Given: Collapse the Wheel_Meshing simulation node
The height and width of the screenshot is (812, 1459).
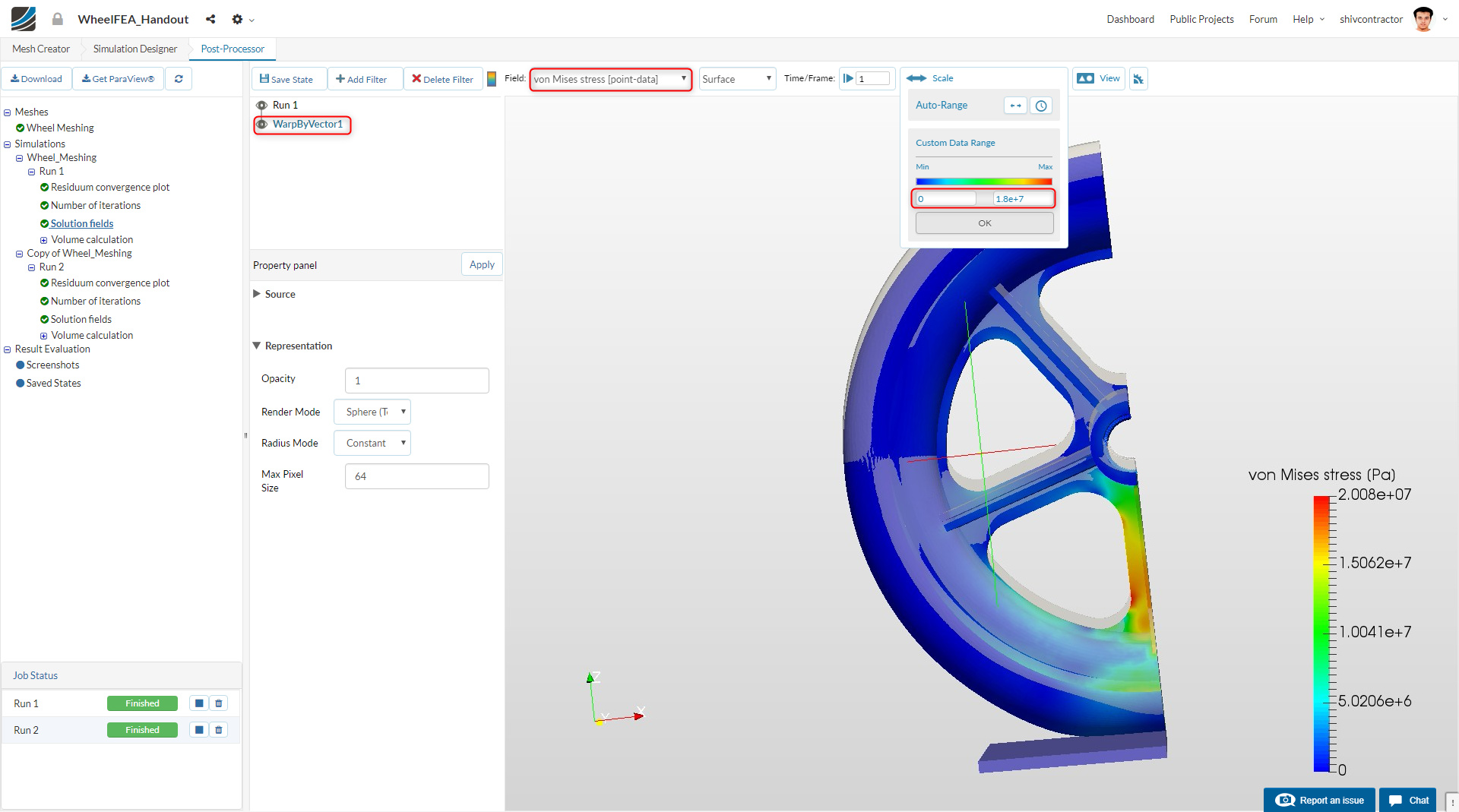Looking at the screenshot, I should click(20, 158).
